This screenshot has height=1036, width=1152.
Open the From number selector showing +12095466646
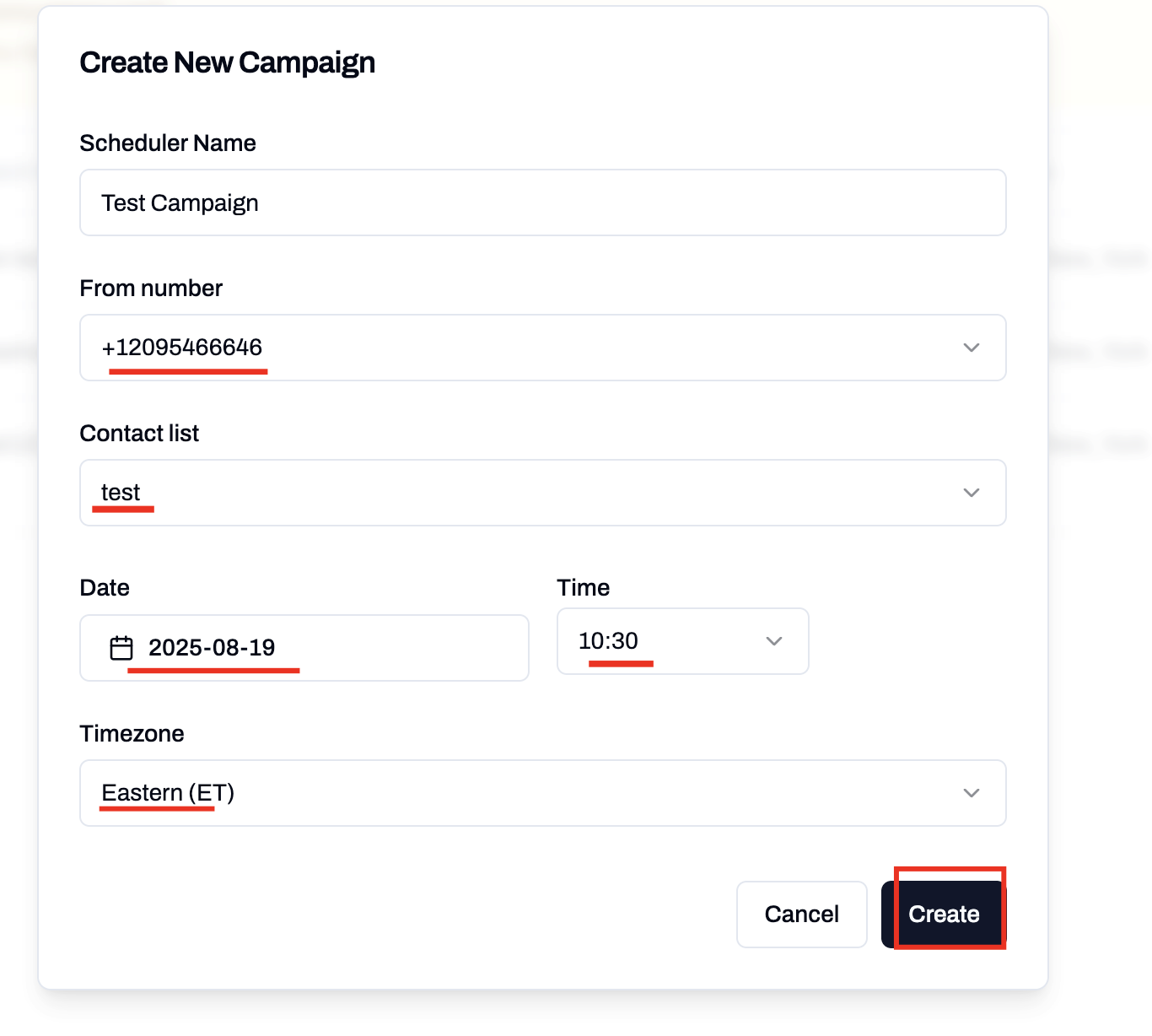click(x=542, y=348)
